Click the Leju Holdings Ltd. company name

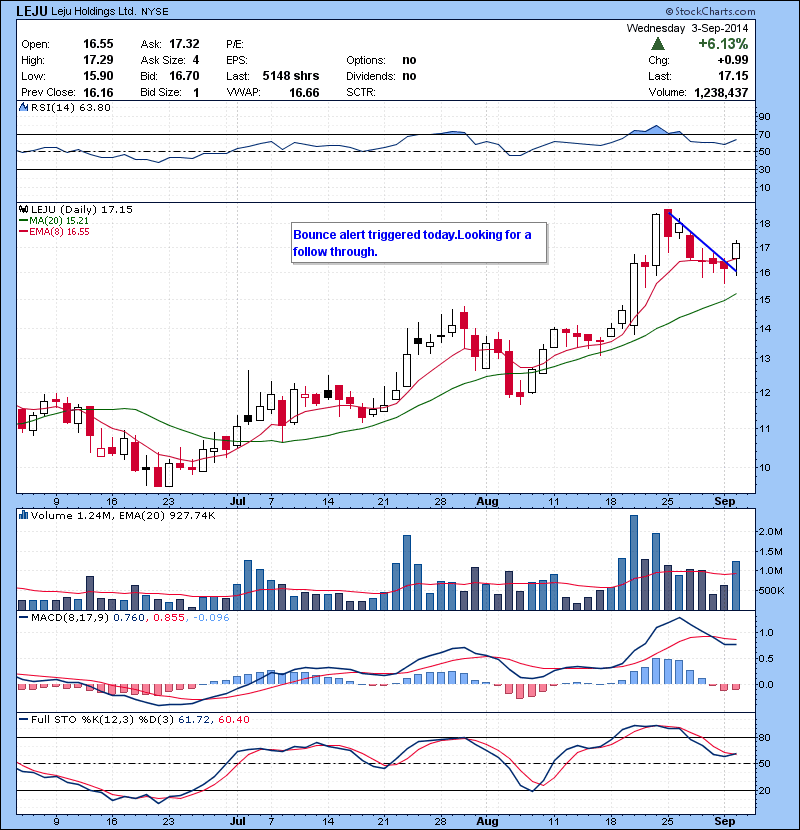[94, 11]
